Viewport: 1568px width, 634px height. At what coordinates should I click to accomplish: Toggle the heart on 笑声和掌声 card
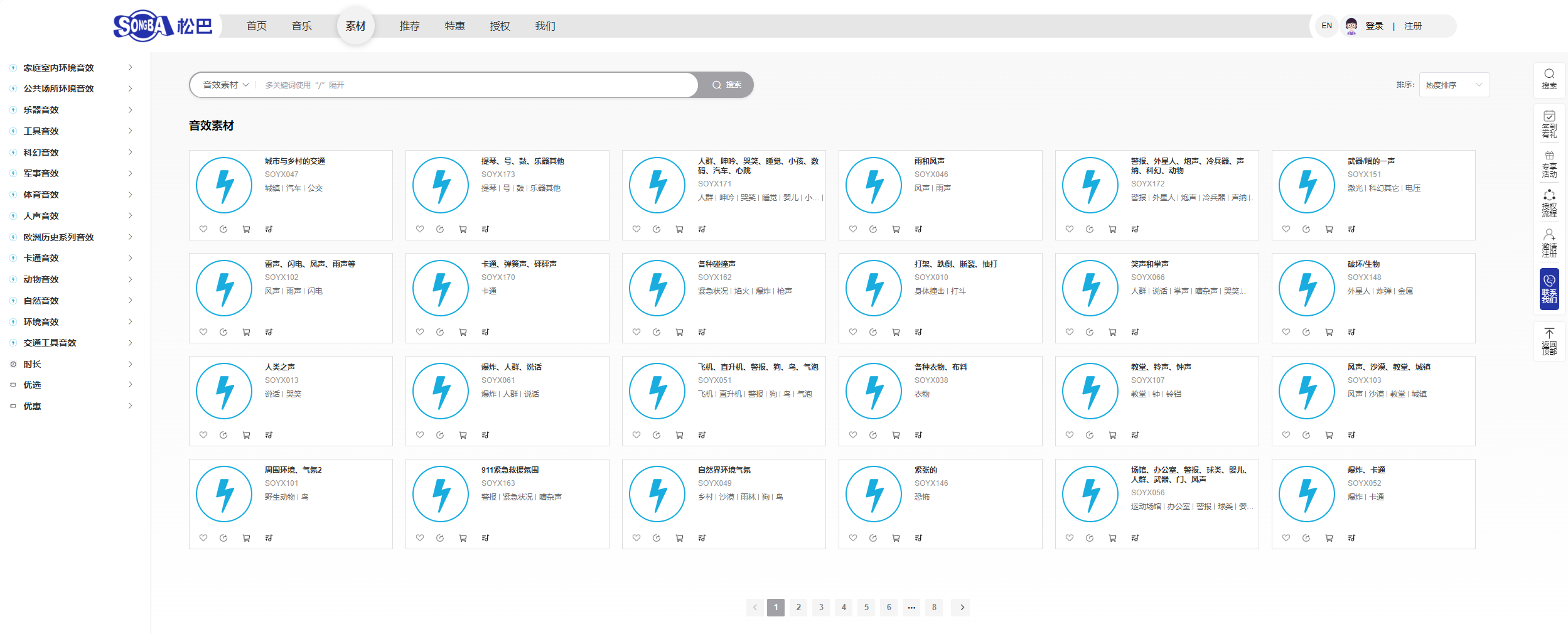coord(1070,332)
